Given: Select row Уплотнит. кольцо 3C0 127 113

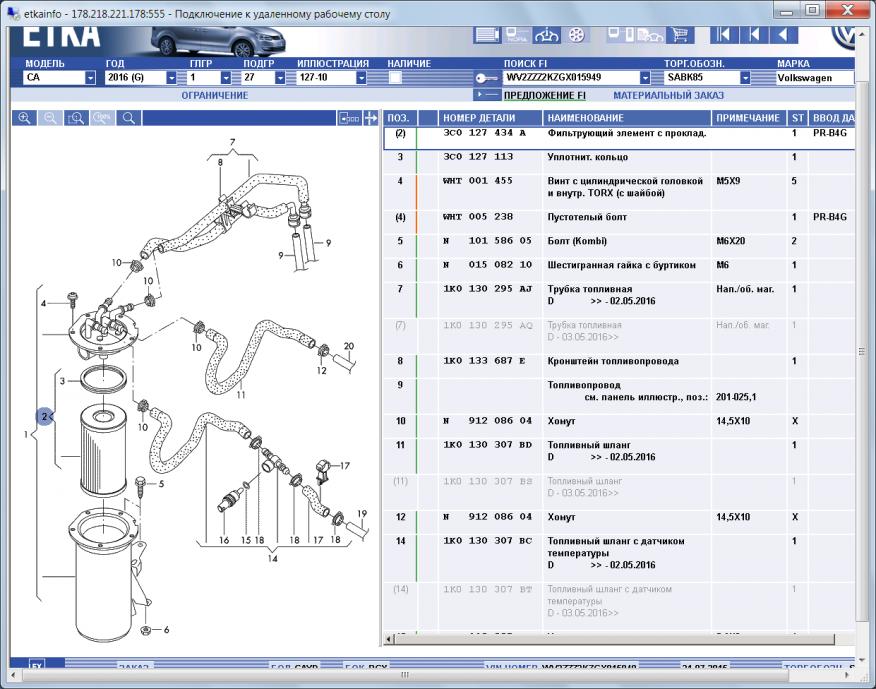Looking at the screenshot, I should coord(619,161).
